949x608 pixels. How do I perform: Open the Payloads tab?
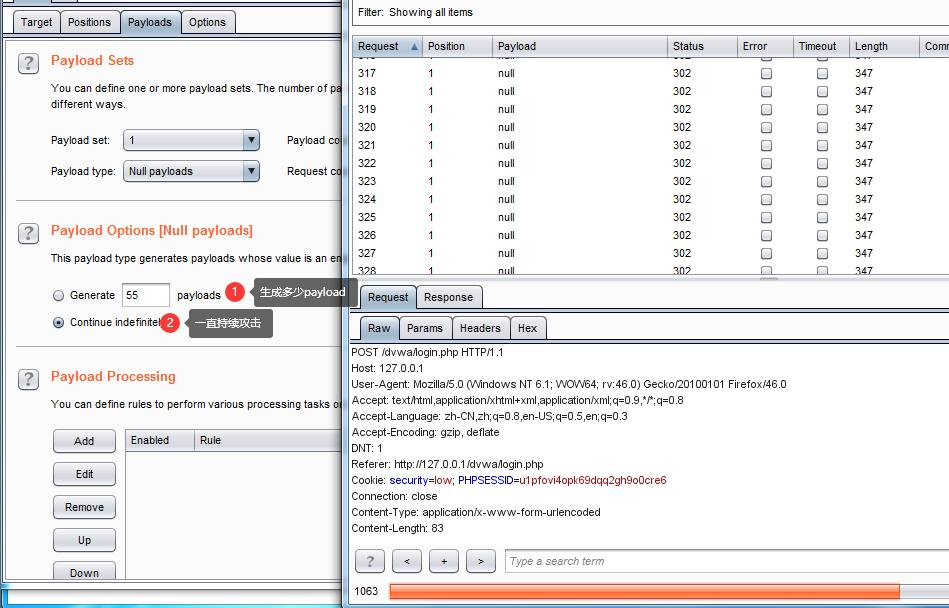tap(149, 22)
